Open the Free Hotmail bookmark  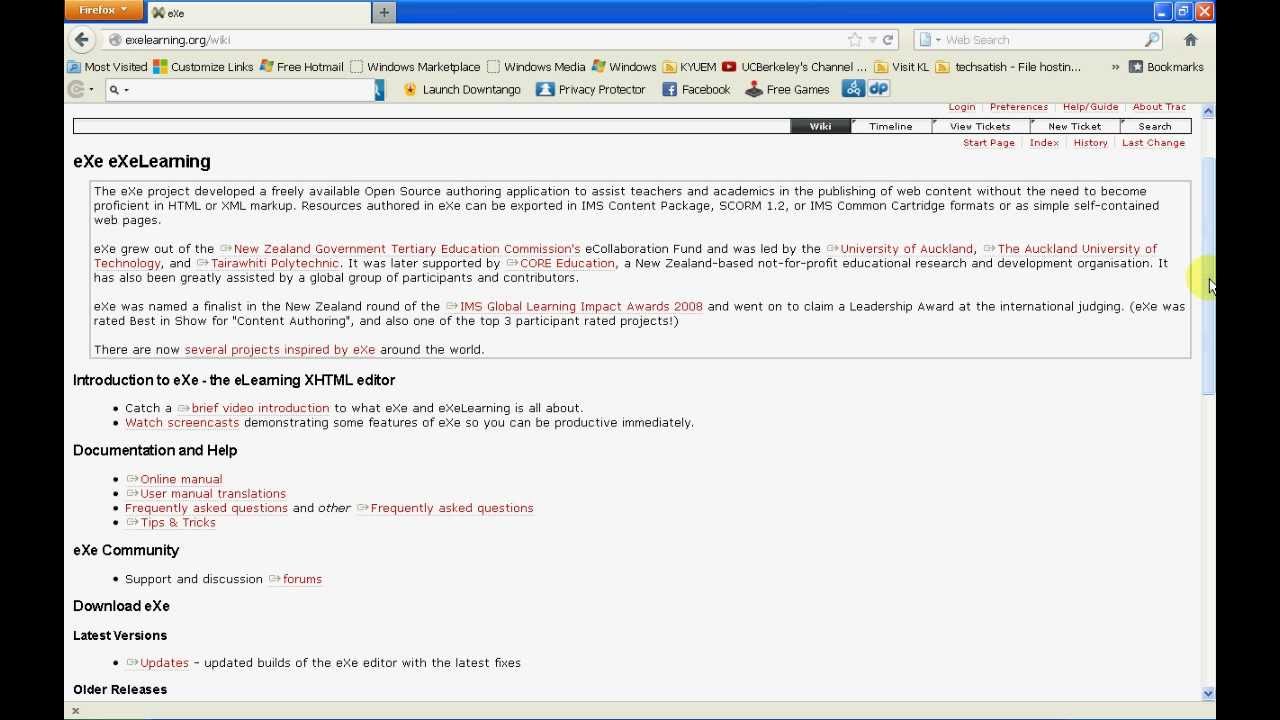coord(301,67)
